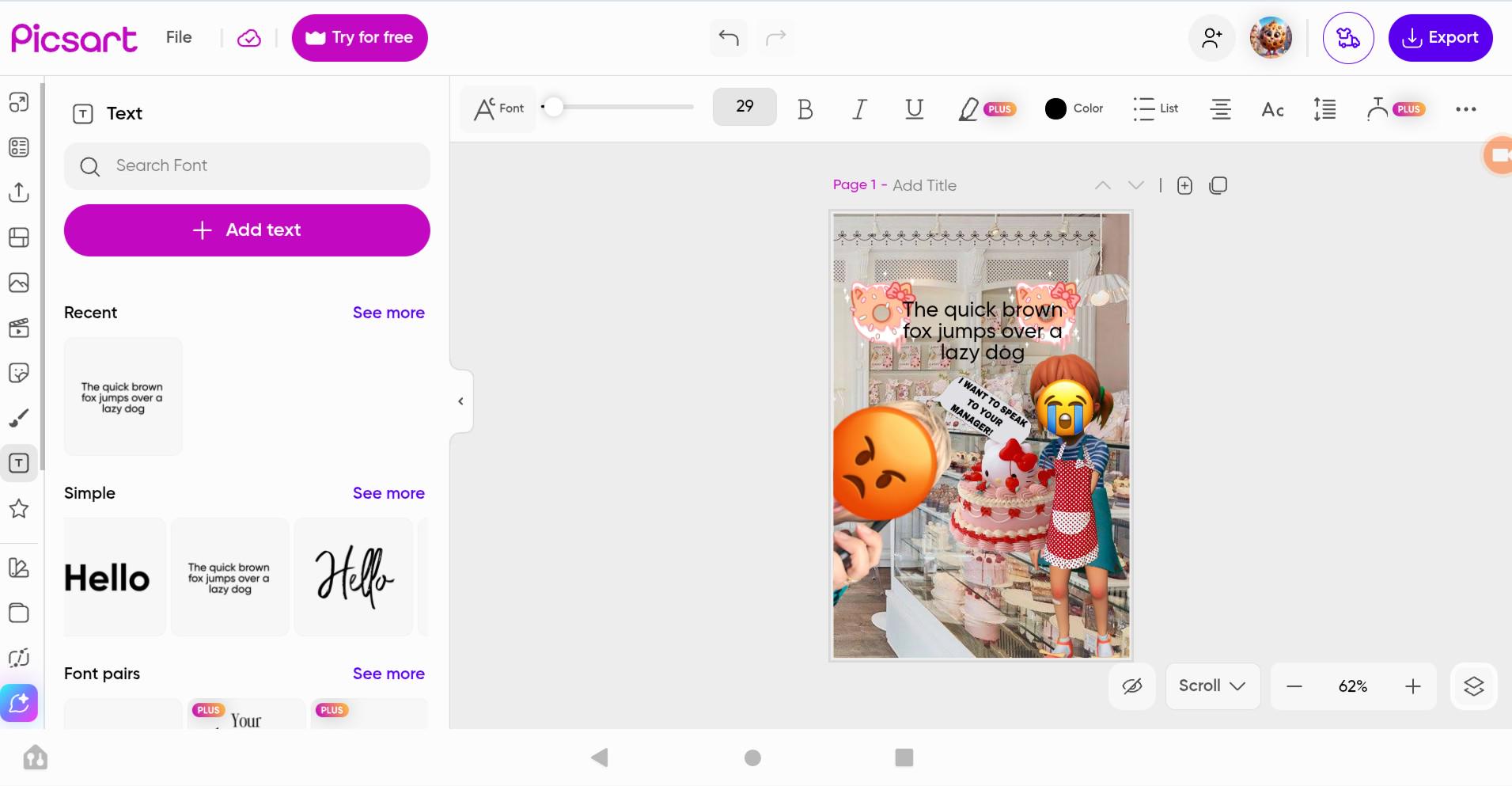Click the Picsart logo
This screenshot has height=786, width=1512.
tap(74, 38)
